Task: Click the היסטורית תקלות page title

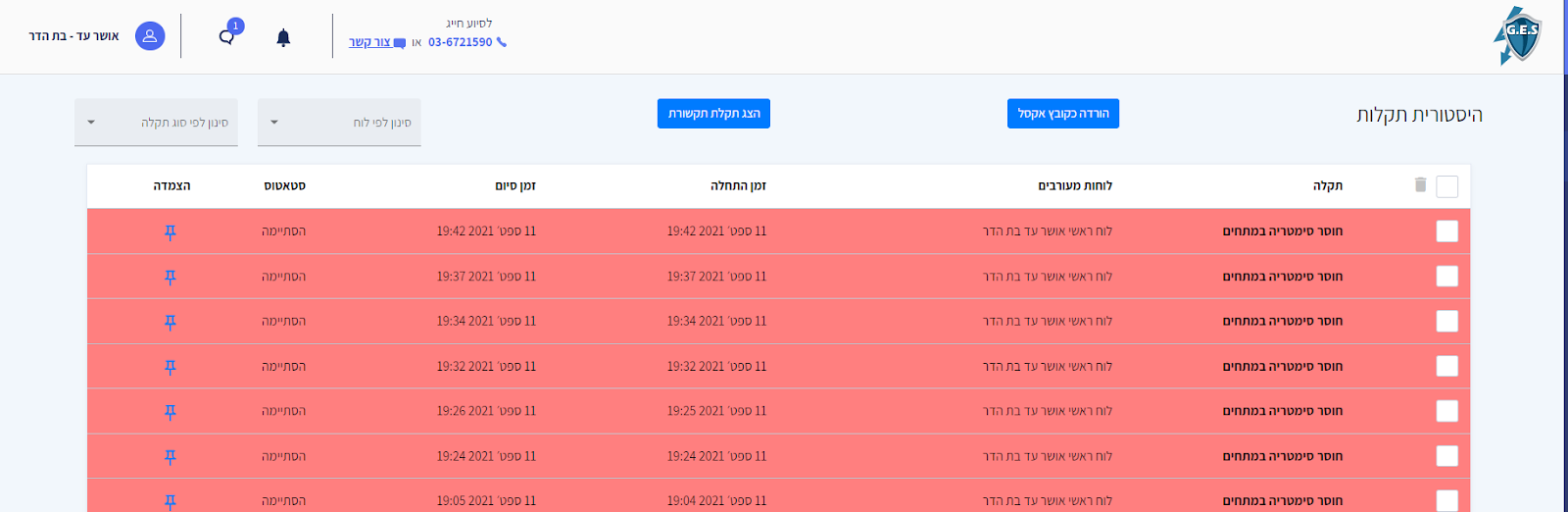Action: click(x=1419, y=115)
